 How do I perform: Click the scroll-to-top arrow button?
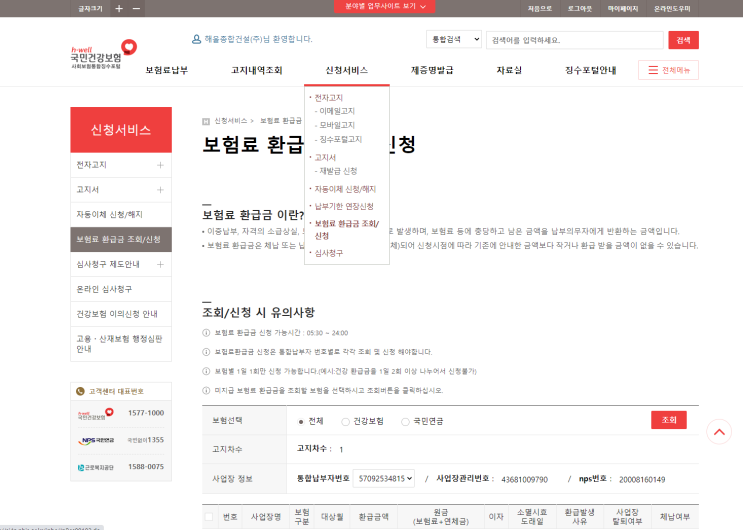pos(719,432)
